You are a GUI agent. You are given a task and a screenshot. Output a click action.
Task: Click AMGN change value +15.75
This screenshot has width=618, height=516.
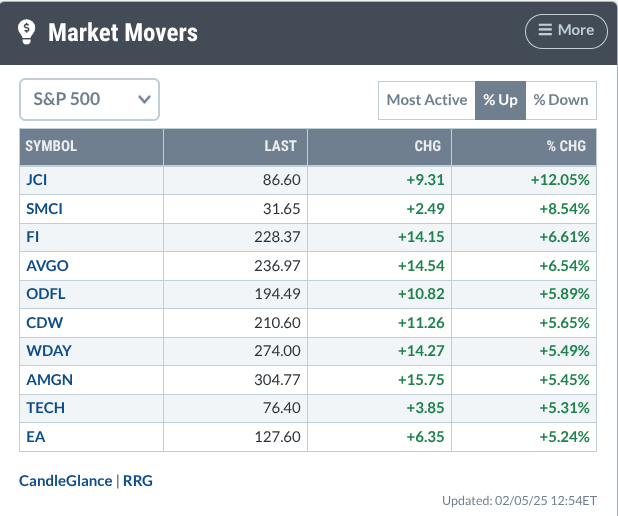421,380
